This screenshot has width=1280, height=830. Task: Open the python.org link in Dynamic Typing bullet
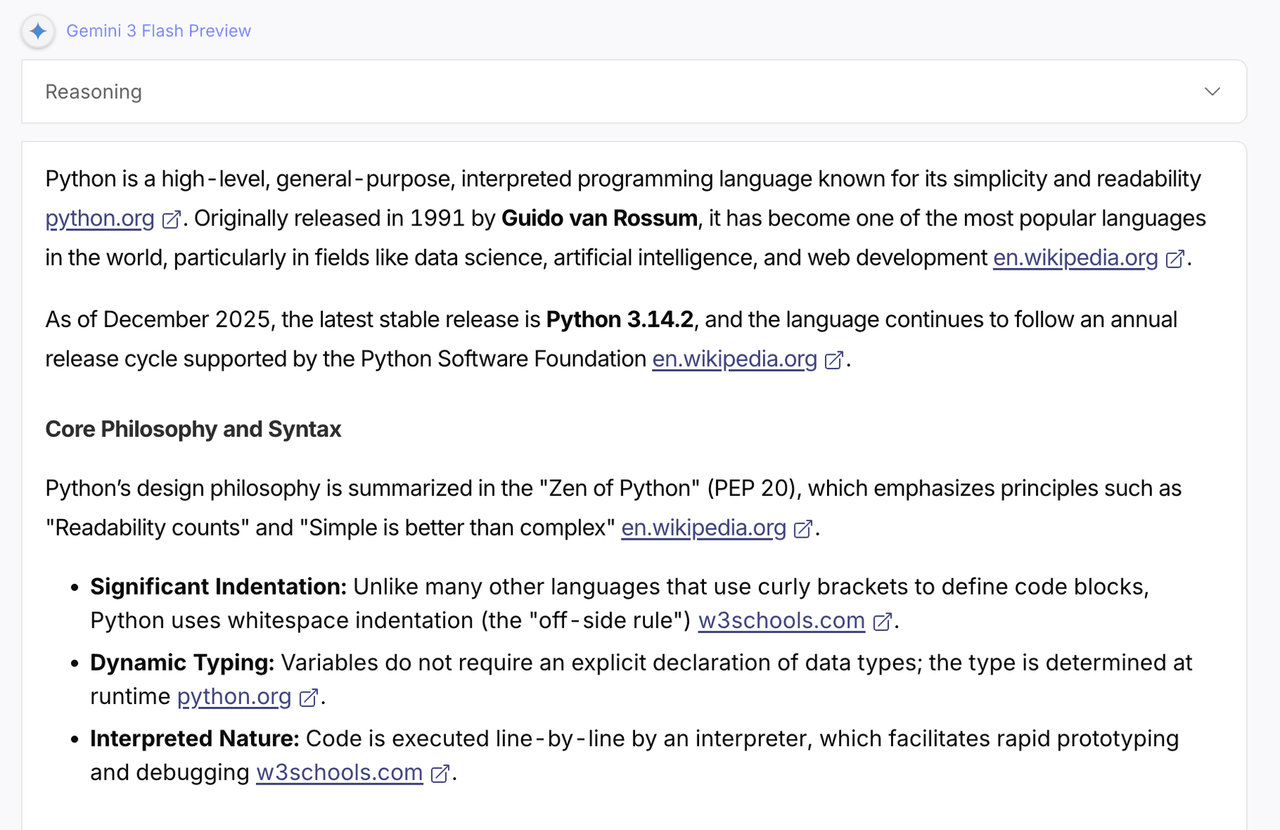click(234, 696)
